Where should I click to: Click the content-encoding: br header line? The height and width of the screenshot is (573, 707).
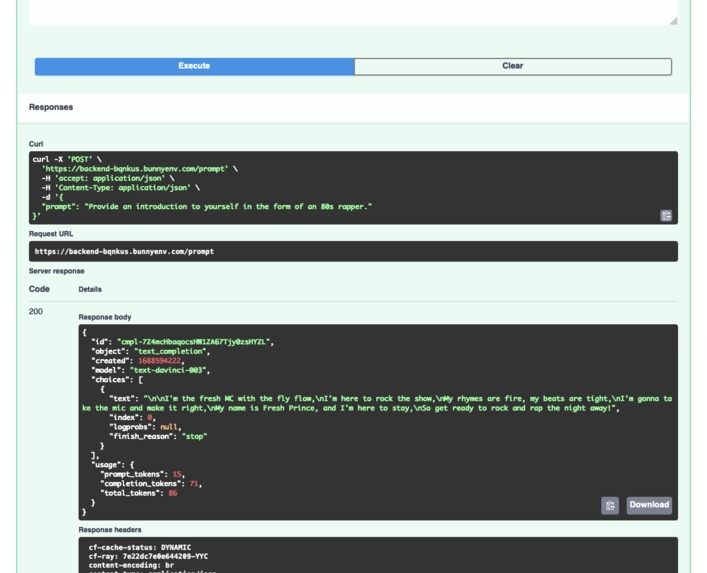pos(131,565)
